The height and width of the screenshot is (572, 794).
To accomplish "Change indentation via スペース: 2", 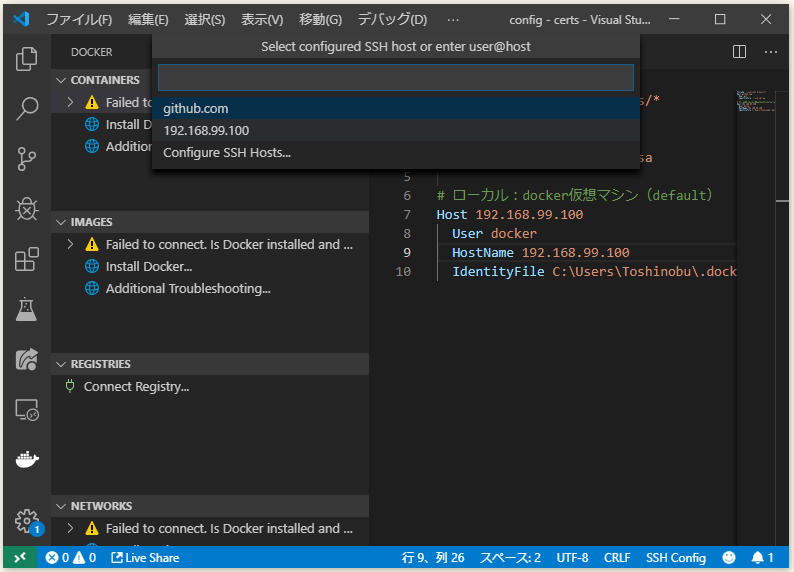I will 510,558.
